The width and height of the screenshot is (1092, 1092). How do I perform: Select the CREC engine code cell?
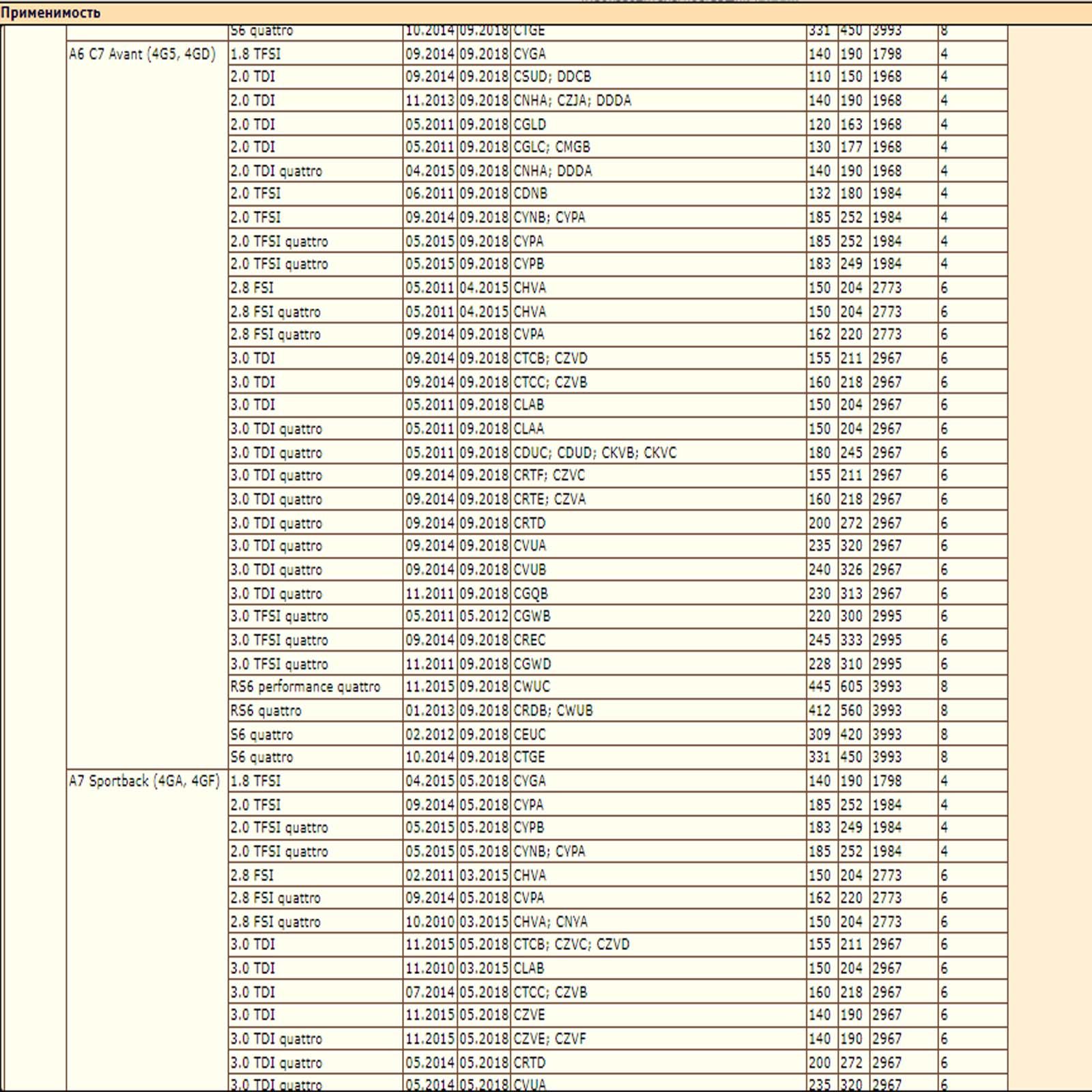click(x=530, y=640)
